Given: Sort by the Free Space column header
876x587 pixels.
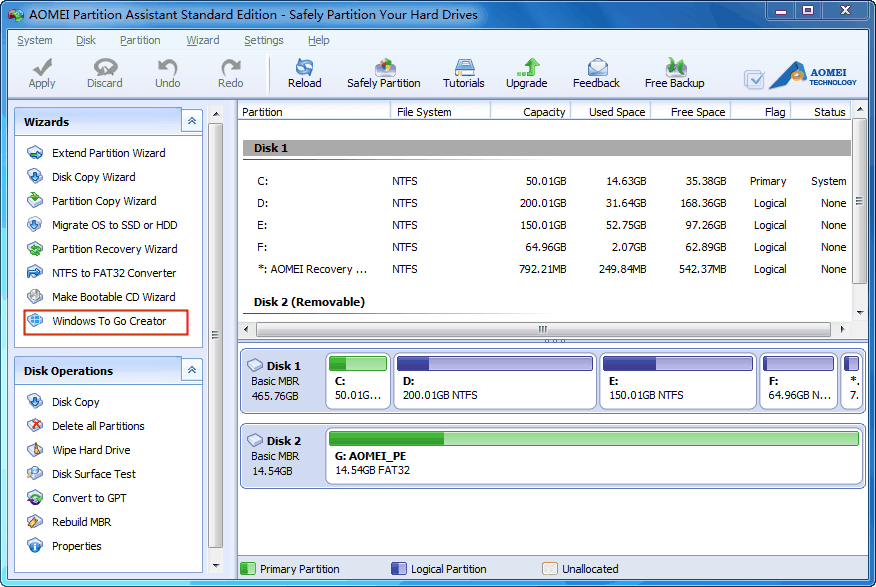Looking at the screenshot, I should click(692, 112).
